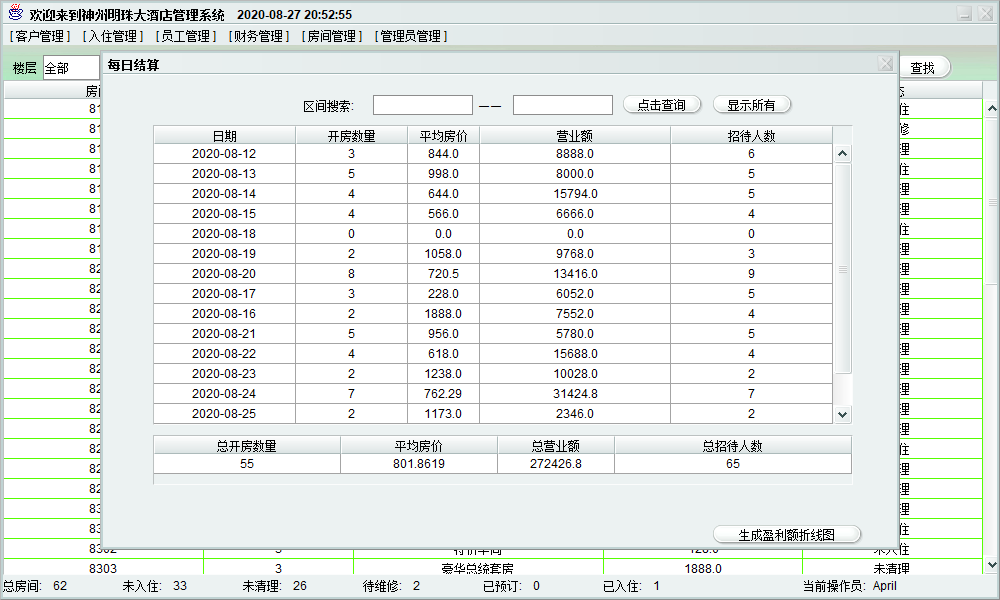This screenshot has height=600, width=1000.
Task: Click the 720.5 average price cell
Action: pos(443,274)
